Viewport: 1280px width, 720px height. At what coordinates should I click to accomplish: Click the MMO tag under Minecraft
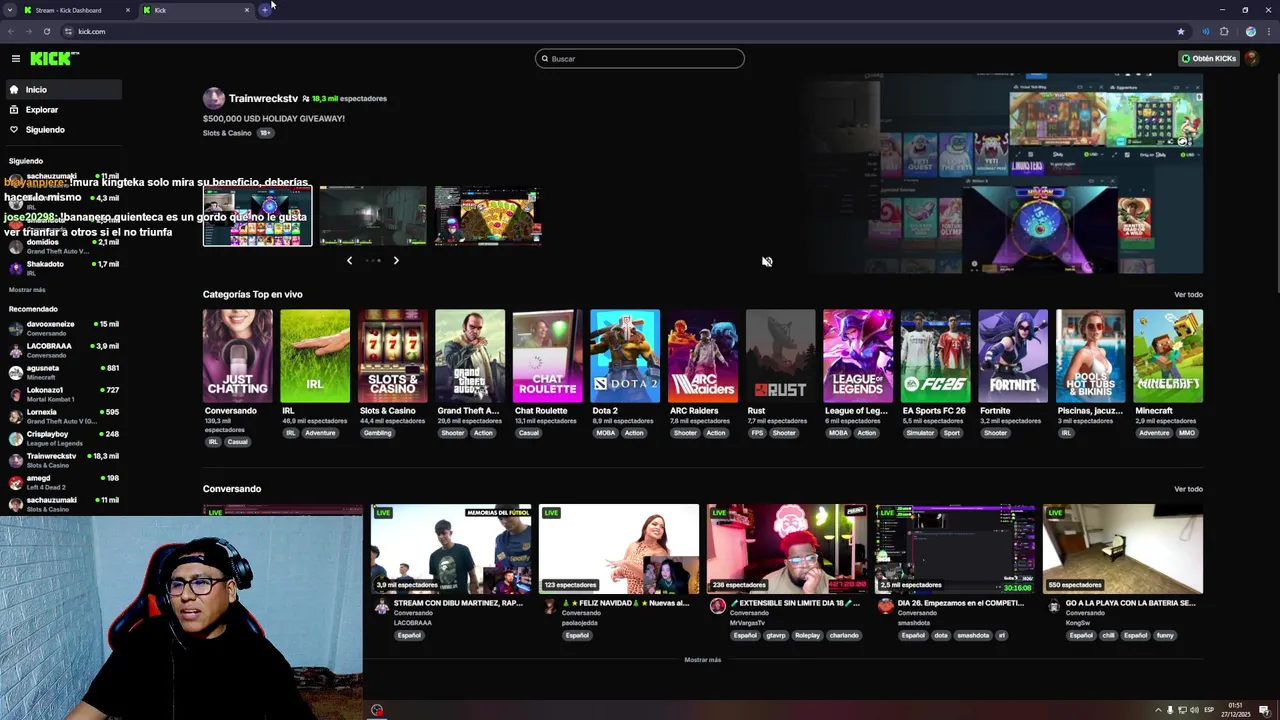coord(1187,433)
